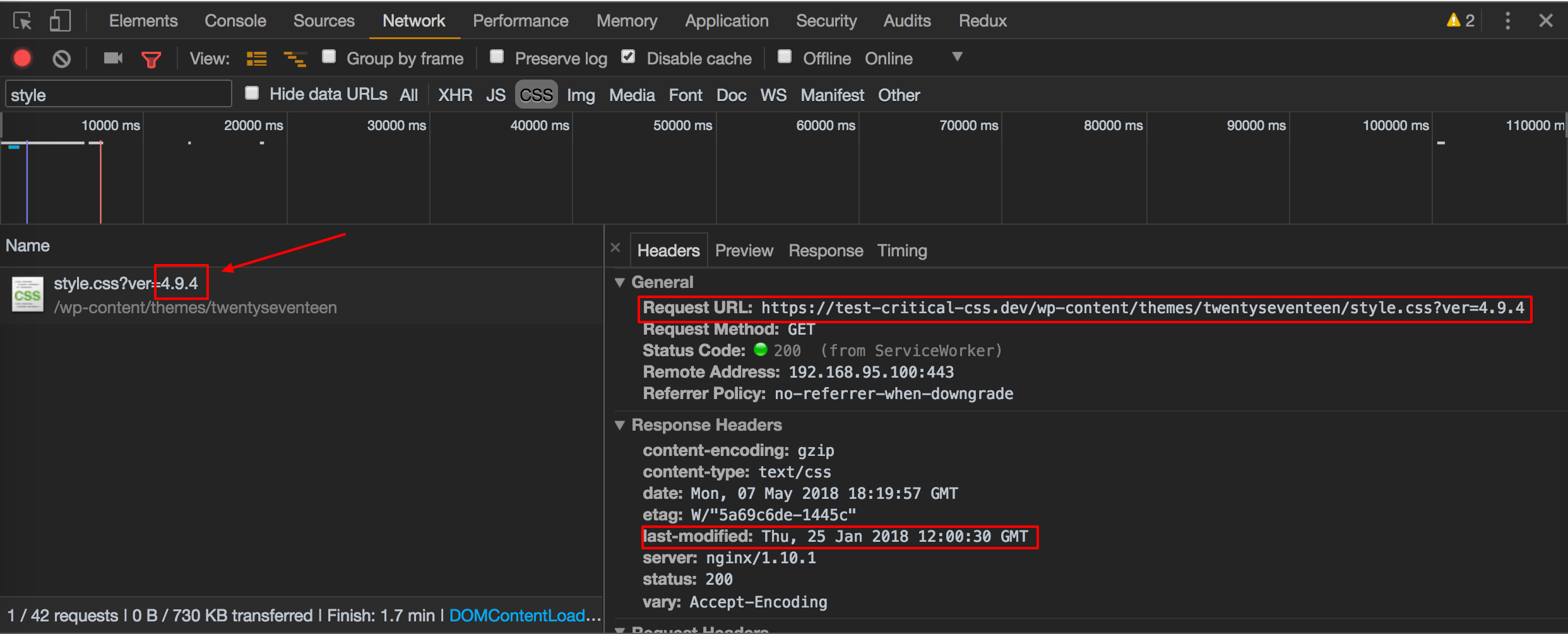Switch to large request rows view
1568x634 pixels.
tap(256, 59)
